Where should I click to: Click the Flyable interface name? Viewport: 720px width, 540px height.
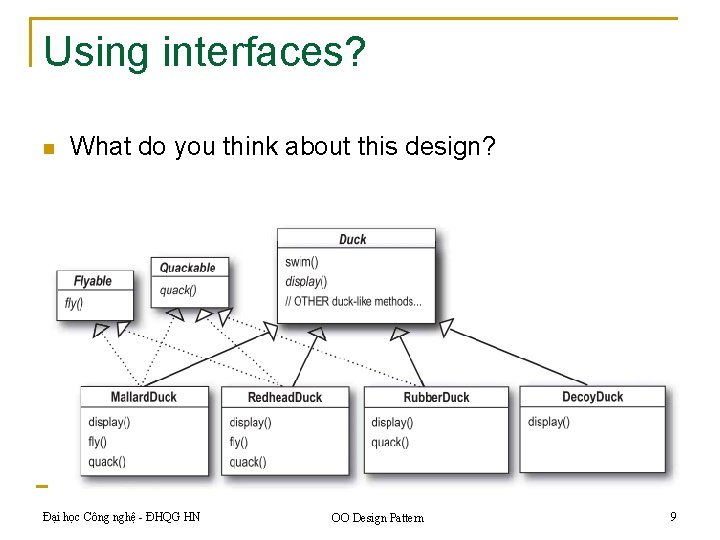click(x=93, y=281)
